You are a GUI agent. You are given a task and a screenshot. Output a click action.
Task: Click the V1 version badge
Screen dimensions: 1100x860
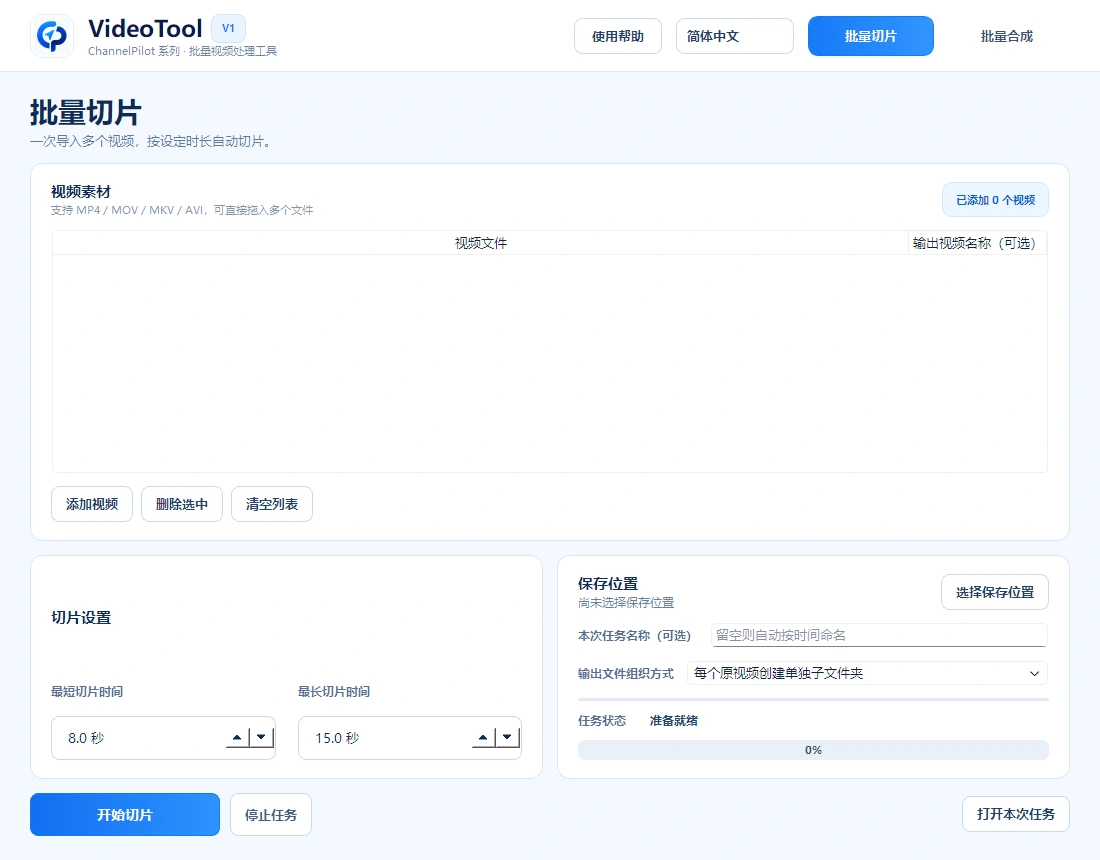tap(228, 29)
